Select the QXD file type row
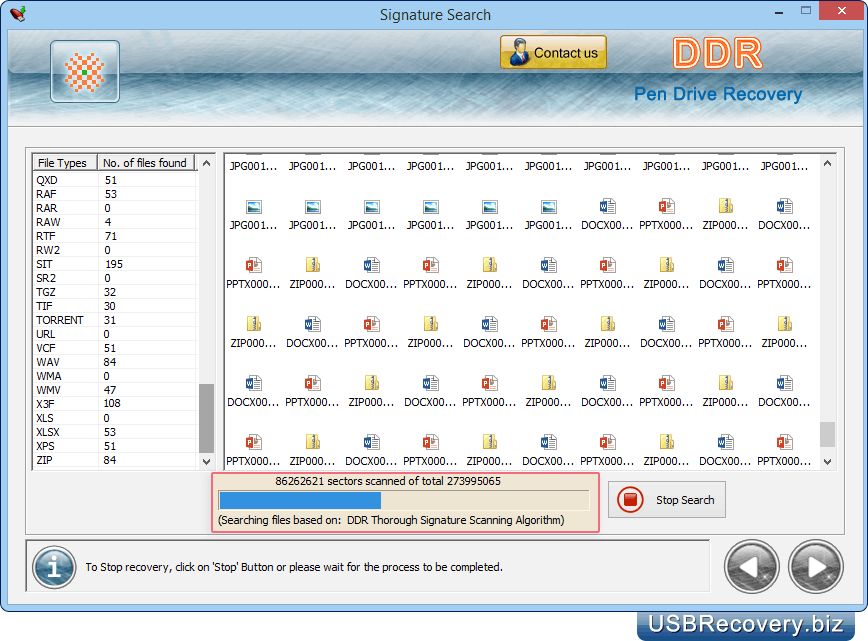Screen dimensions: 868x641 click(x=115, y=180)
